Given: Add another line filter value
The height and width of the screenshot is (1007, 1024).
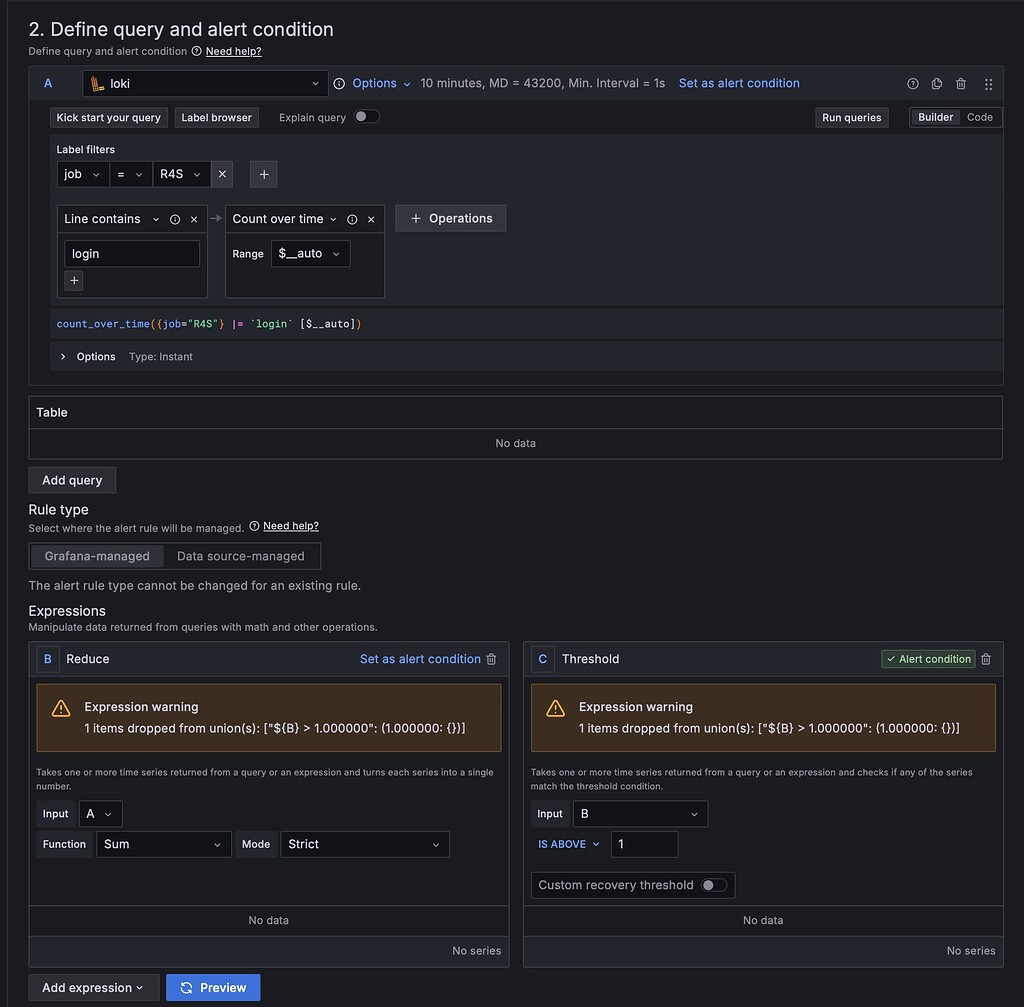Looking at the screenshot, I should 74,281.
